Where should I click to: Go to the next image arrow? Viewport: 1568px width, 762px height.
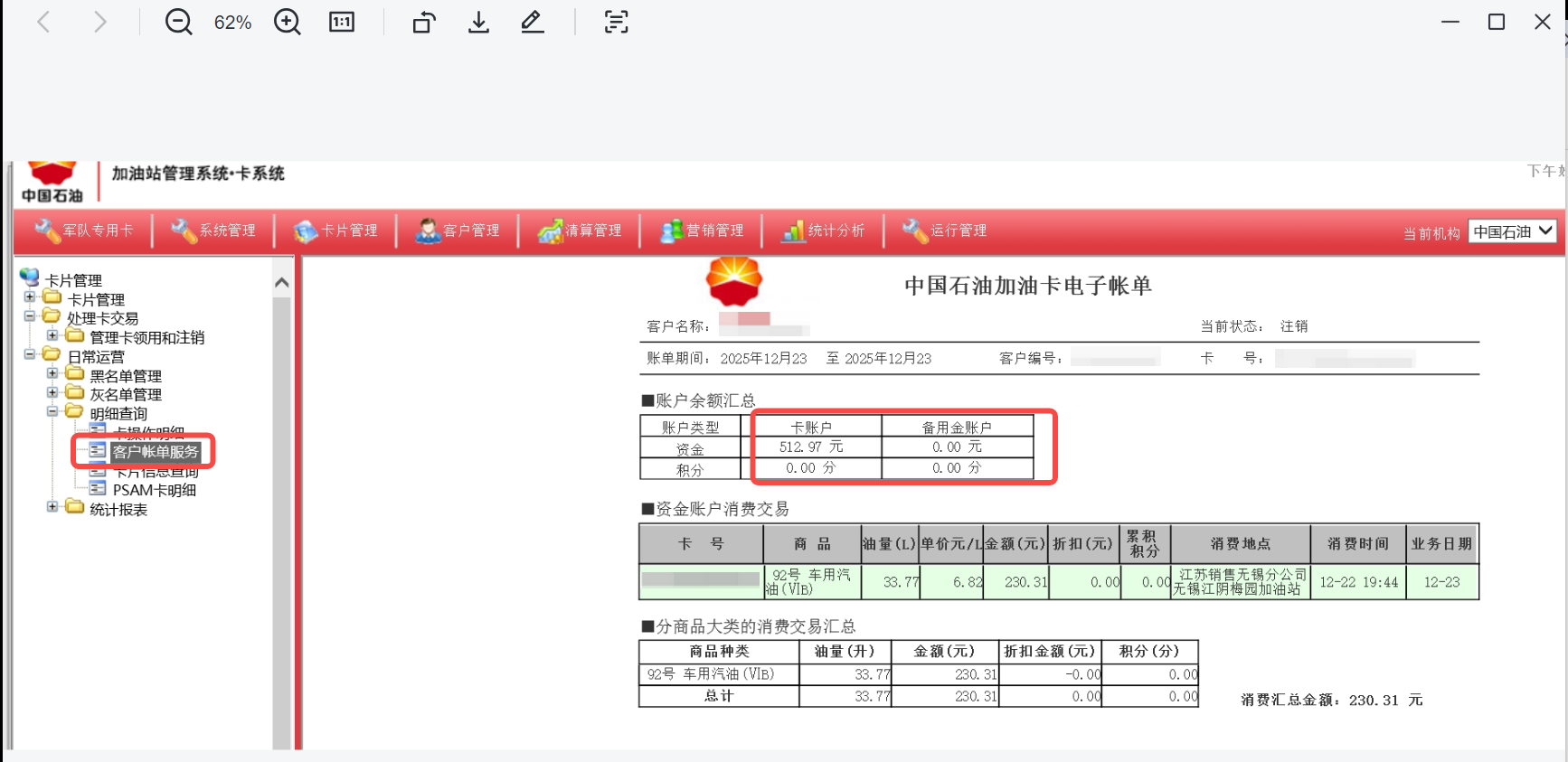click(99, 22)
